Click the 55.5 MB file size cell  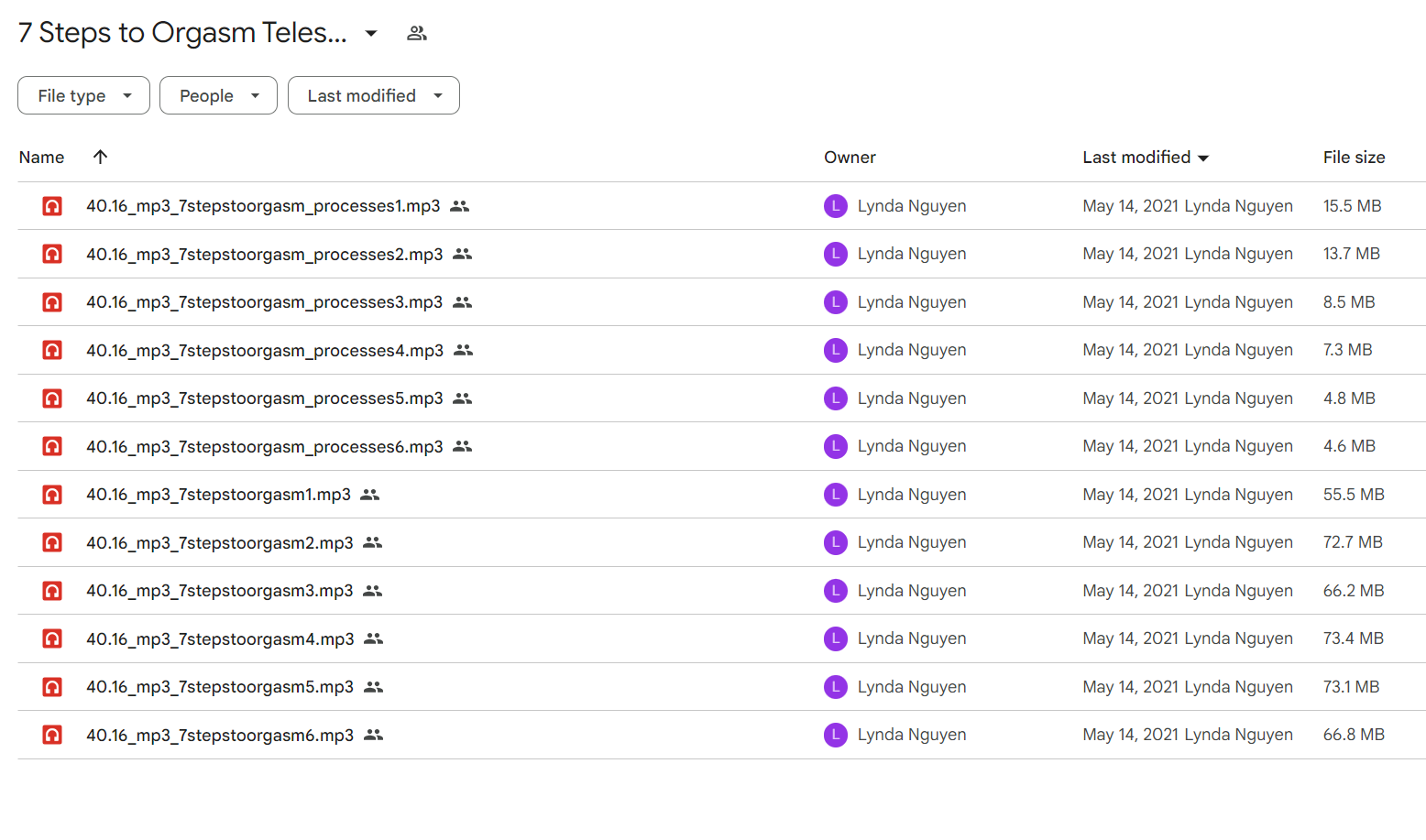(x=1354, y=495)
